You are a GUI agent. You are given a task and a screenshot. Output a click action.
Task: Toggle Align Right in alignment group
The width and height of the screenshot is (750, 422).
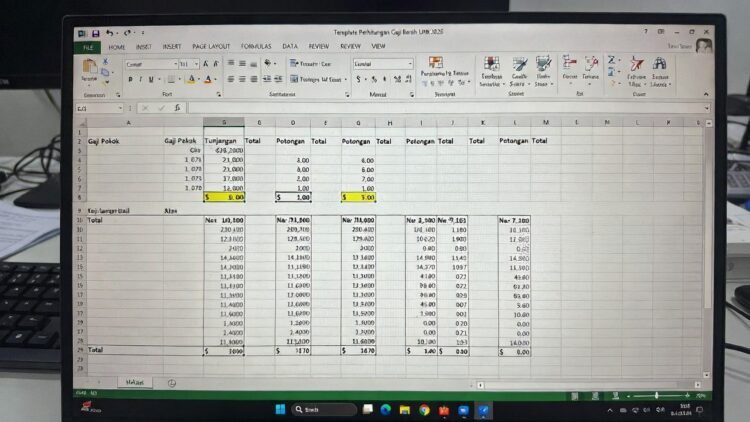[254, 79]
